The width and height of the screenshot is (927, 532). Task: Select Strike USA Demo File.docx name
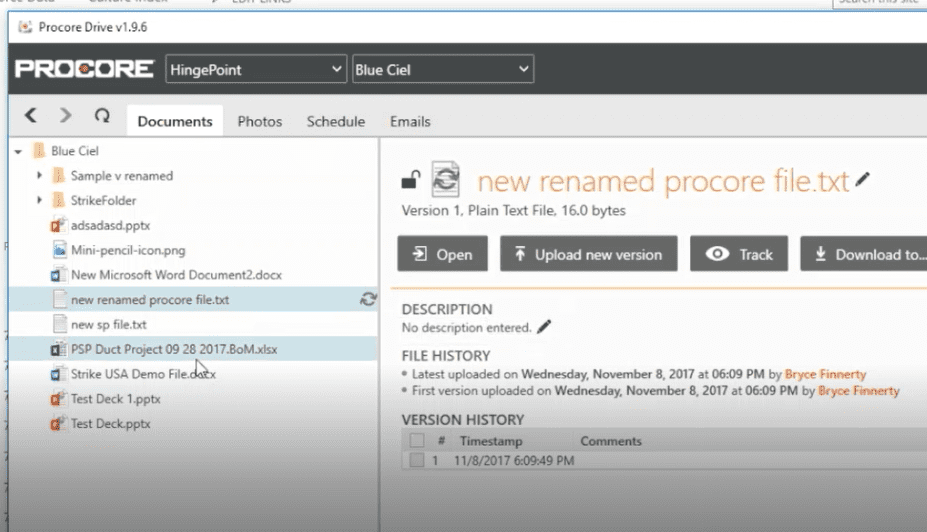point(143,374)
